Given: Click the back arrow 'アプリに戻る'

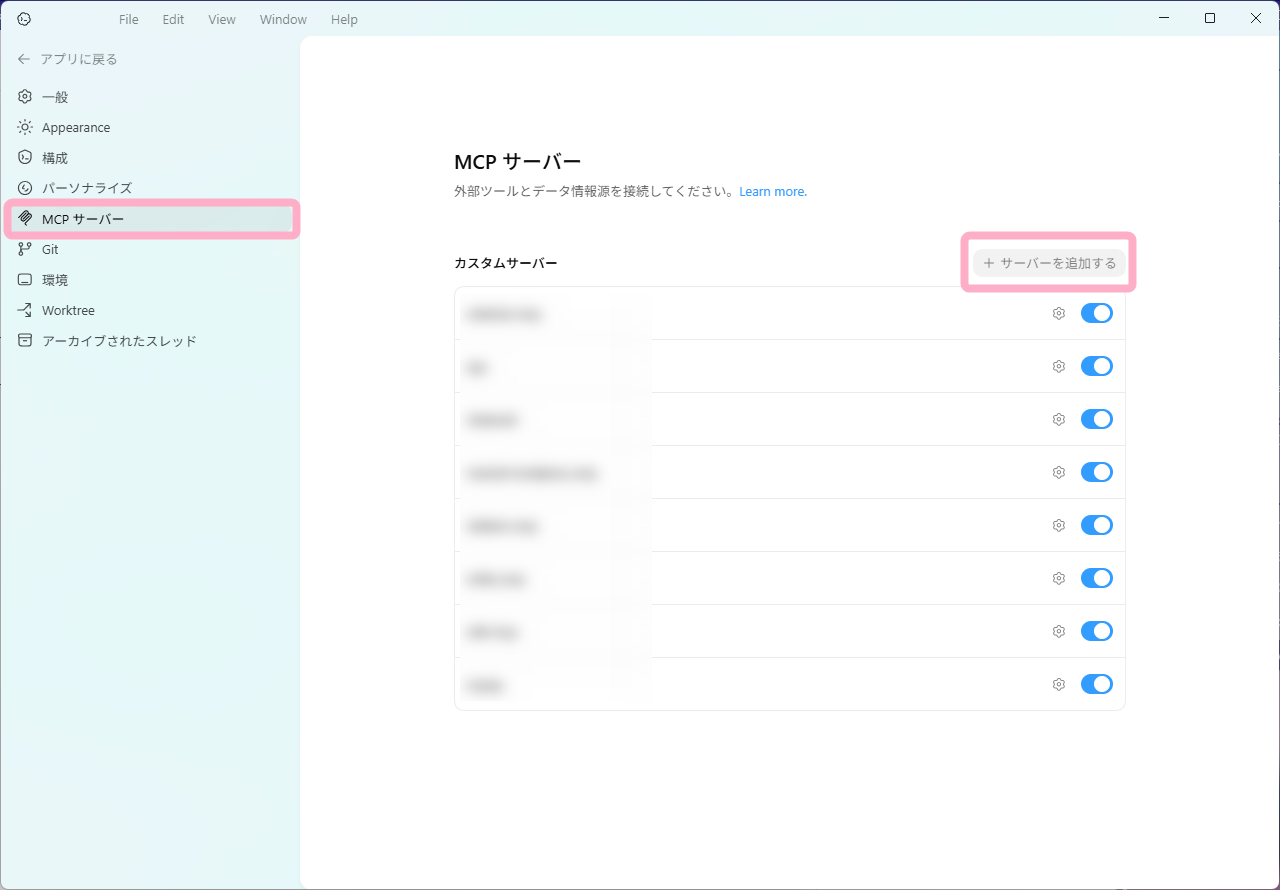Looking at the screenshot, I should tap(24, 59).
